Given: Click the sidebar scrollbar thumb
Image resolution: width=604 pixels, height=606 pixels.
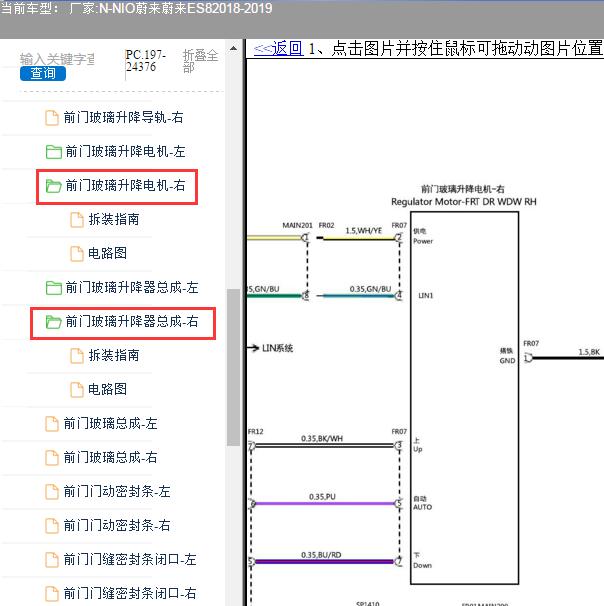Looking at the screenshot, I should pyautogui.click(x=233, y=367).
